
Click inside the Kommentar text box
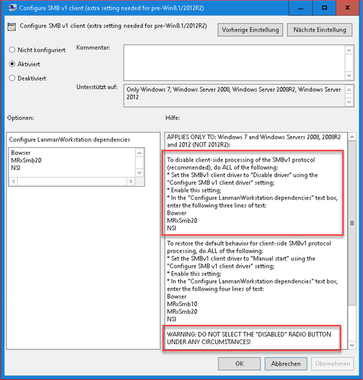click(x=234, y=63)
